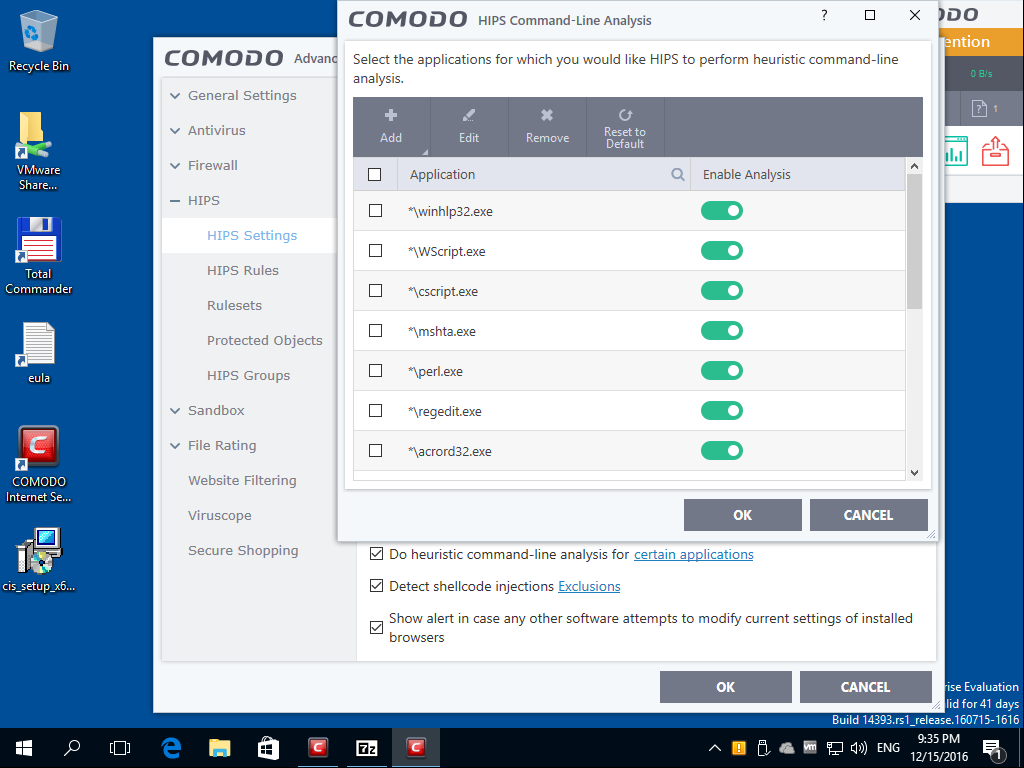
Task: Open Windows Store from taskbar
Action: tap(268, 748)
